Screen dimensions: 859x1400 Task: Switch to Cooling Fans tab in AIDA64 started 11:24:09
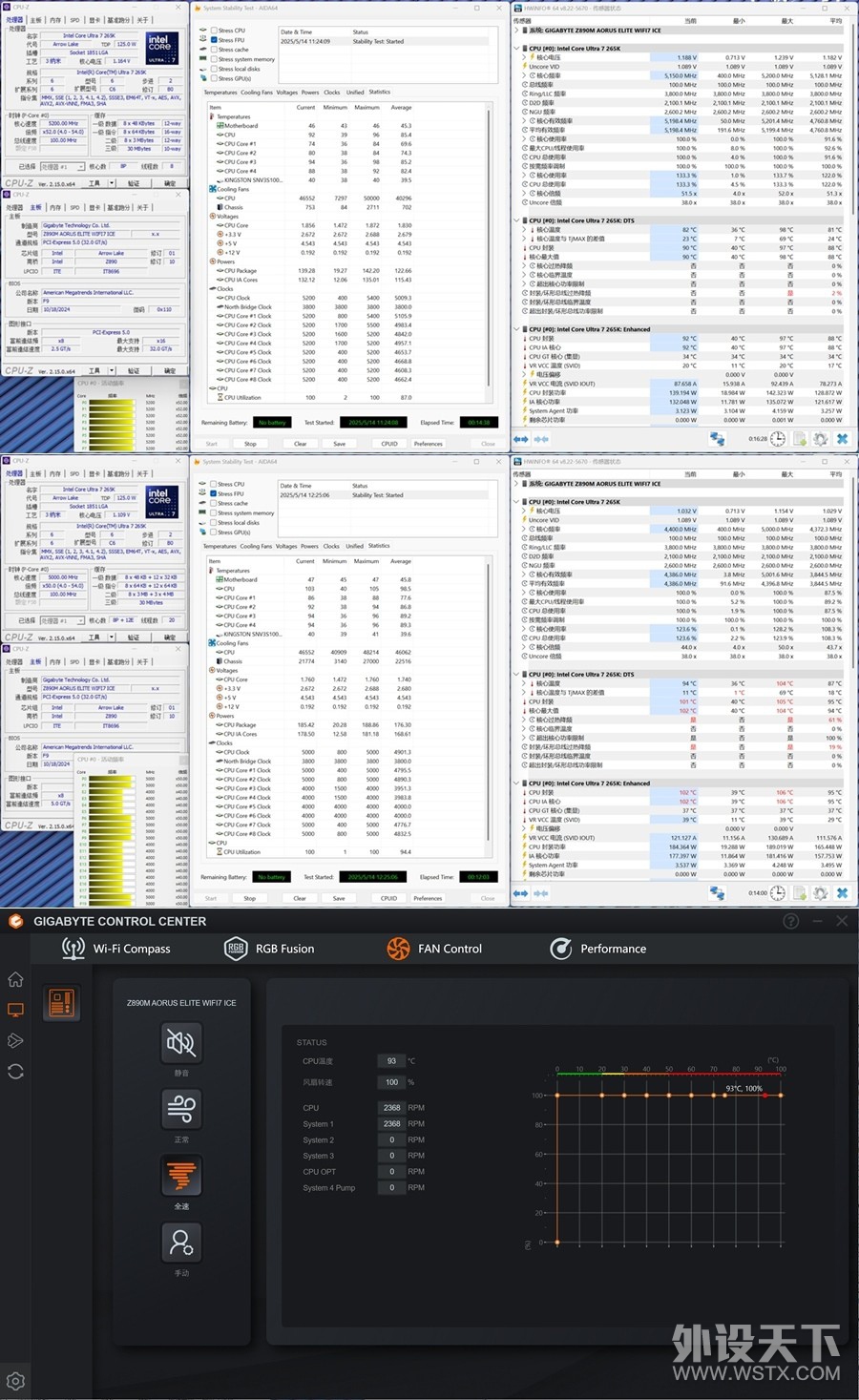click(x=257, y=93)
